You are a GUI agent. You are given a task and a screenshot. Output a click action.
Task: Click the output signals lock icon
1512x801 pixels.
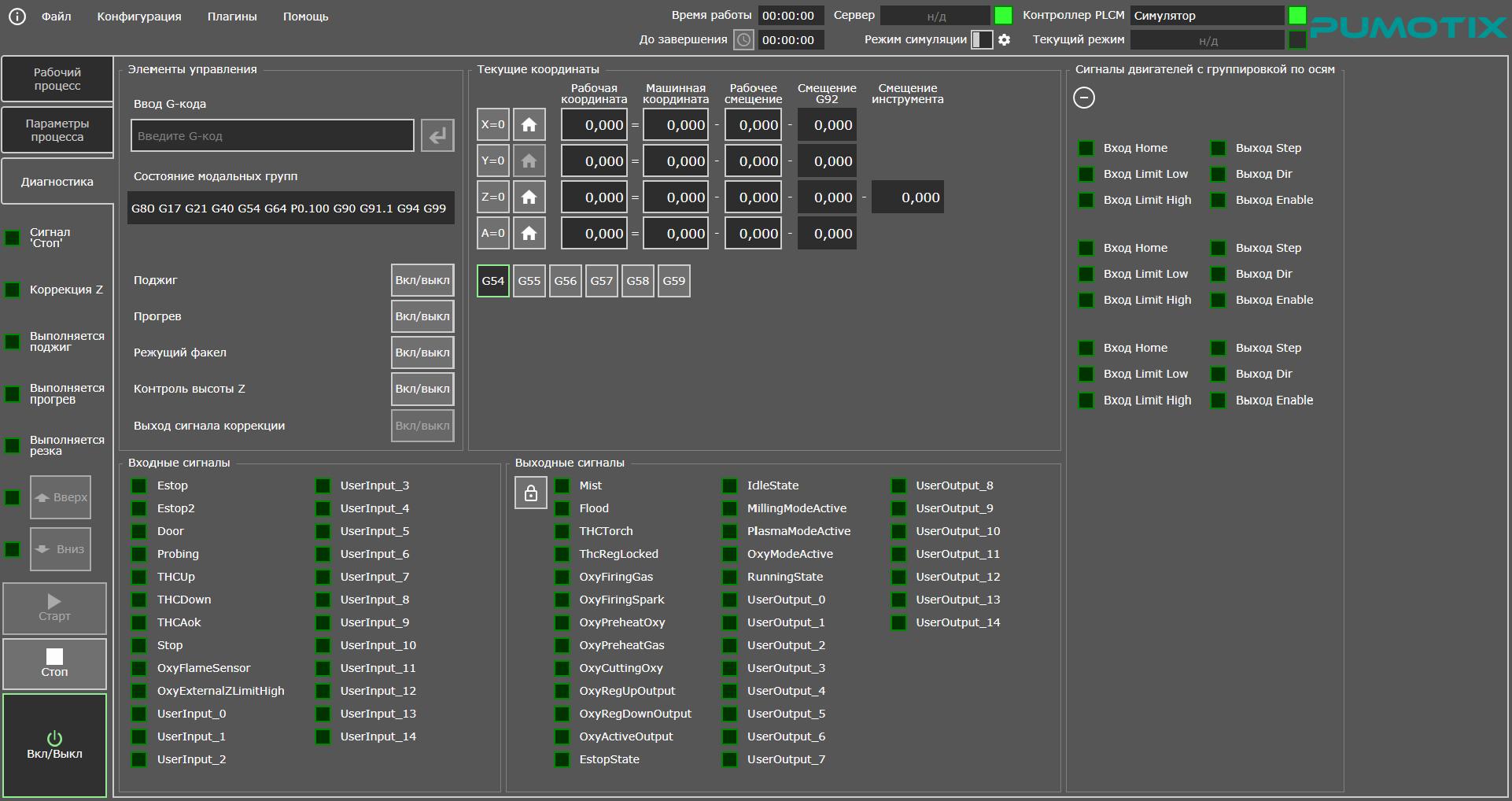pyautogui.click(x=531, y=493)
